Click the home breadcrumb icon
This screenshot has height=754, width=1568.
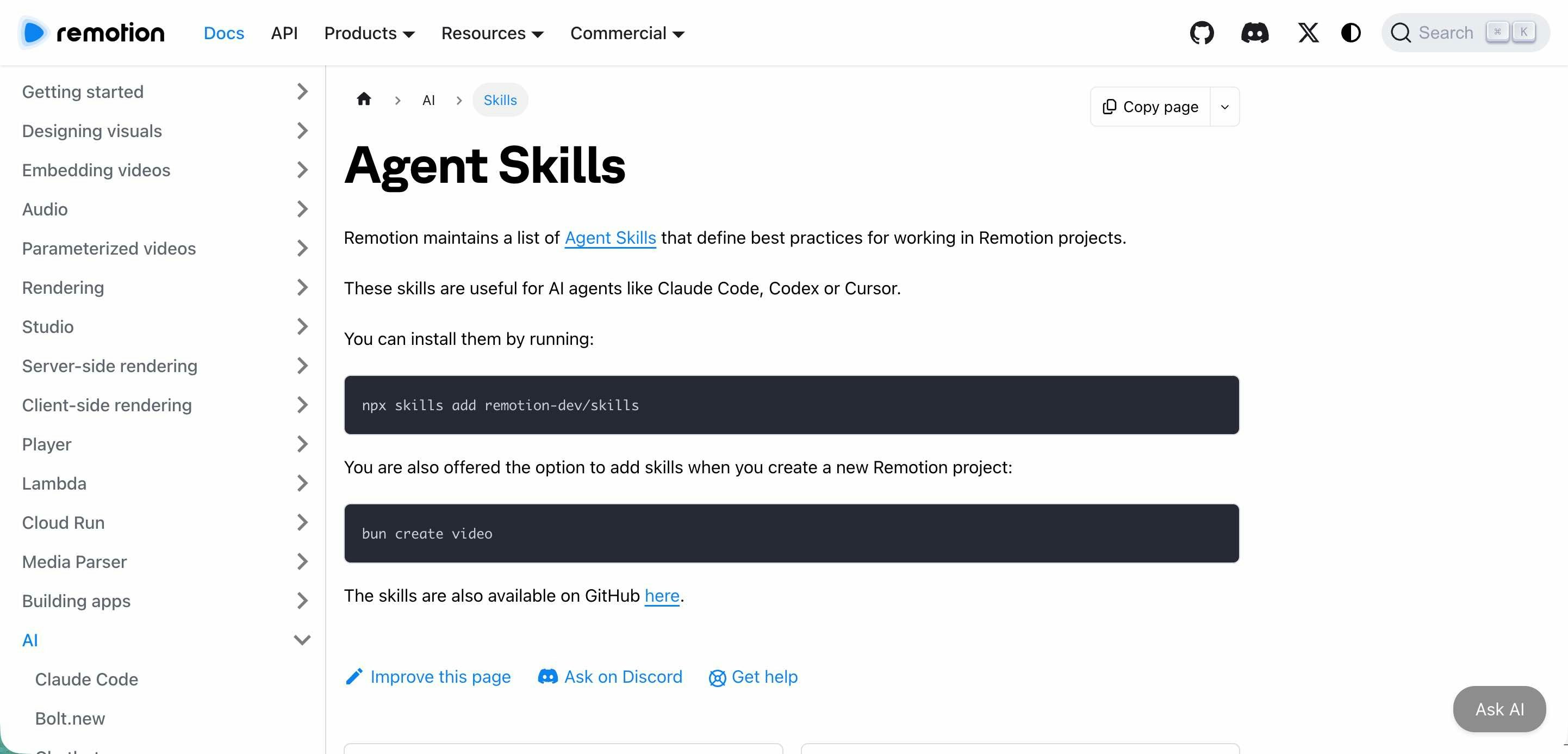(x=364, y=99)
